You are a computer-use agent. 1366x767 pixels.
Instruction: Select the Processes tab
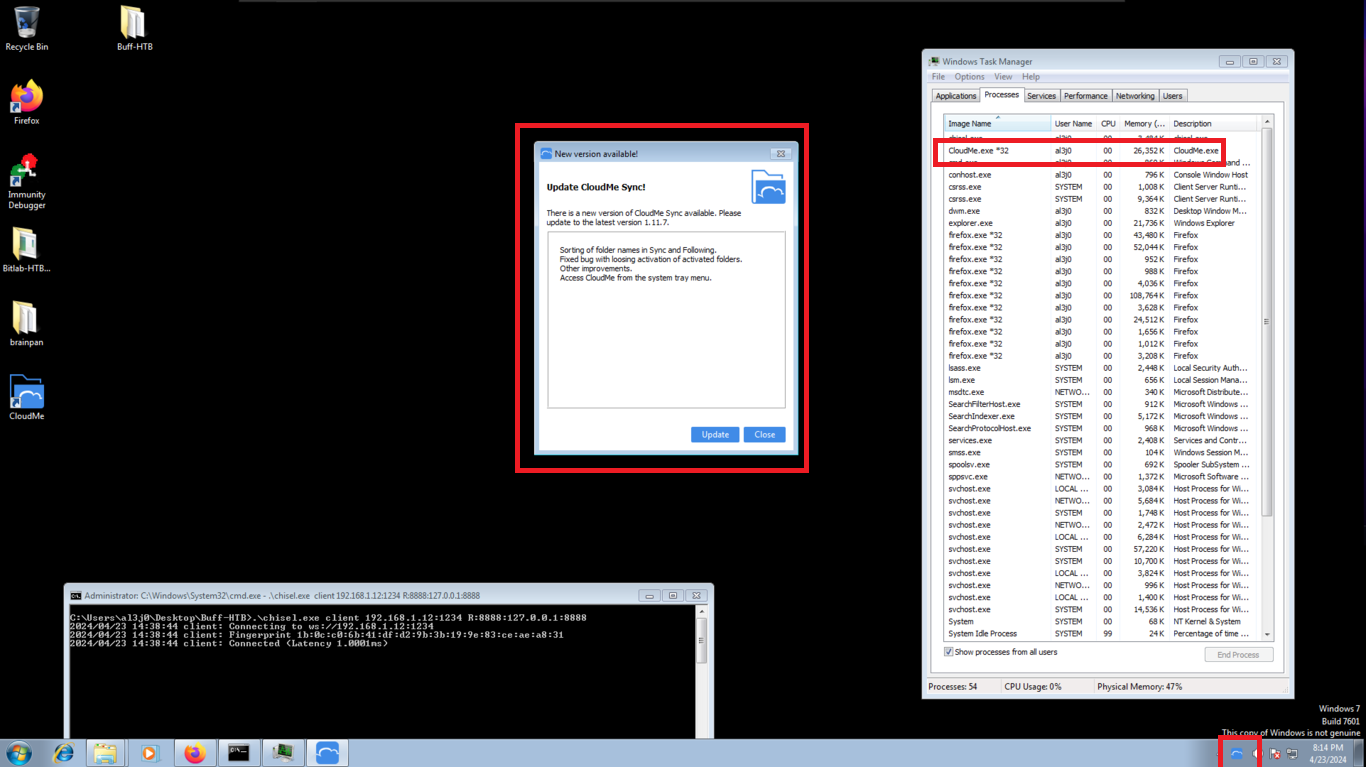tap(1001, 95)
